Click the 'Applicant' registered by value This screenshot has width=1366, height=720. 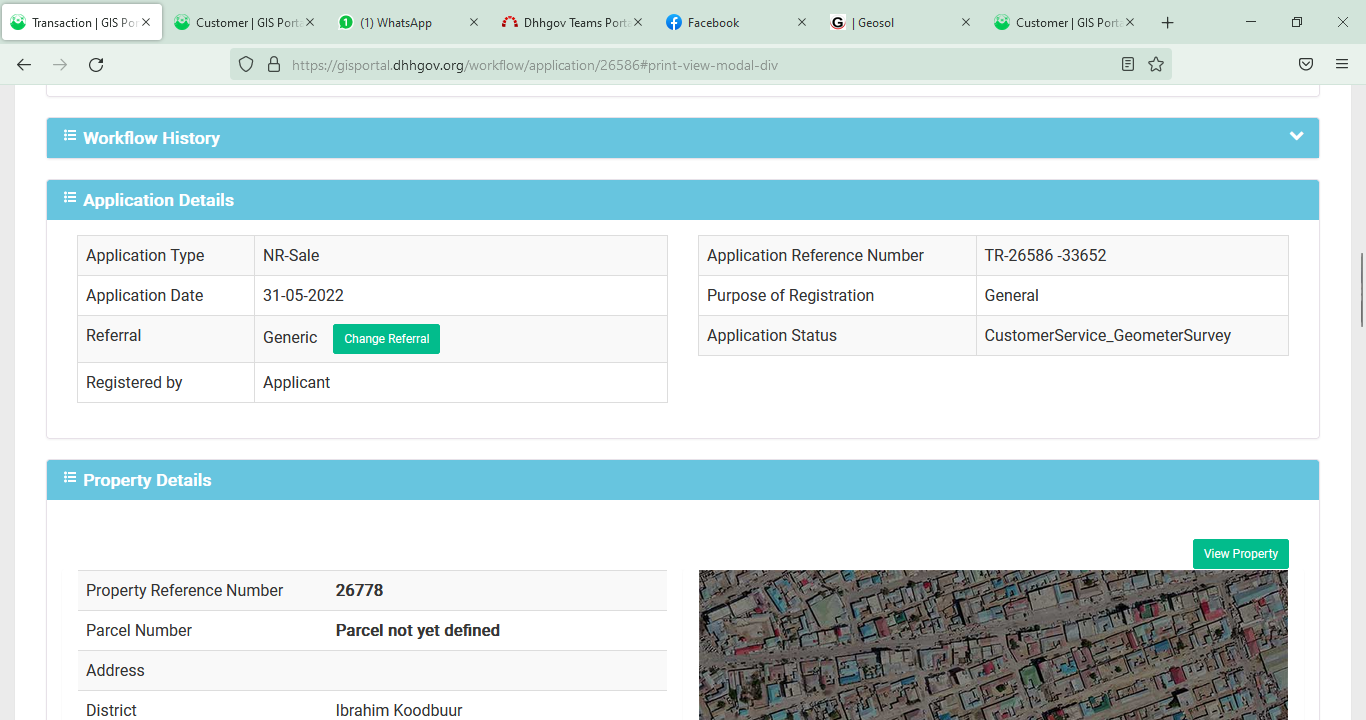pos(296,382)
